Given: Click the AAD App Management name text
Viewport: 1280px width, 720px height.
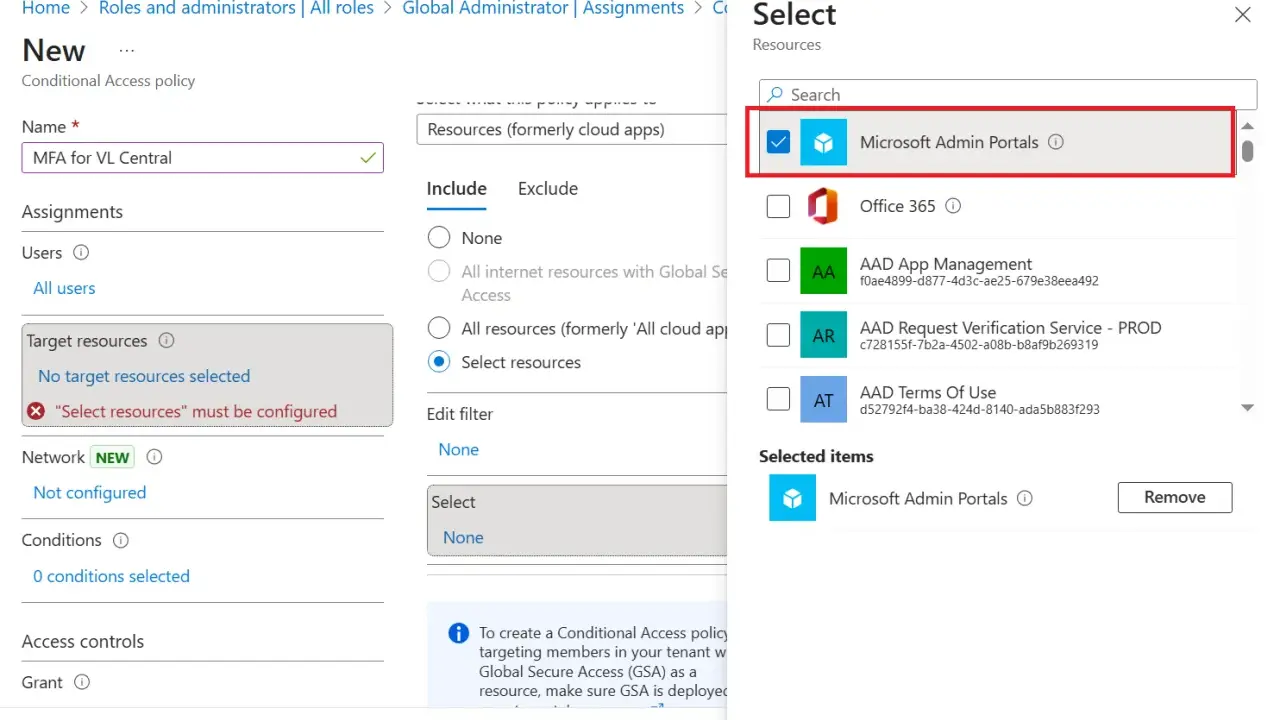Looking at the screenshot, I should point(946,264).
